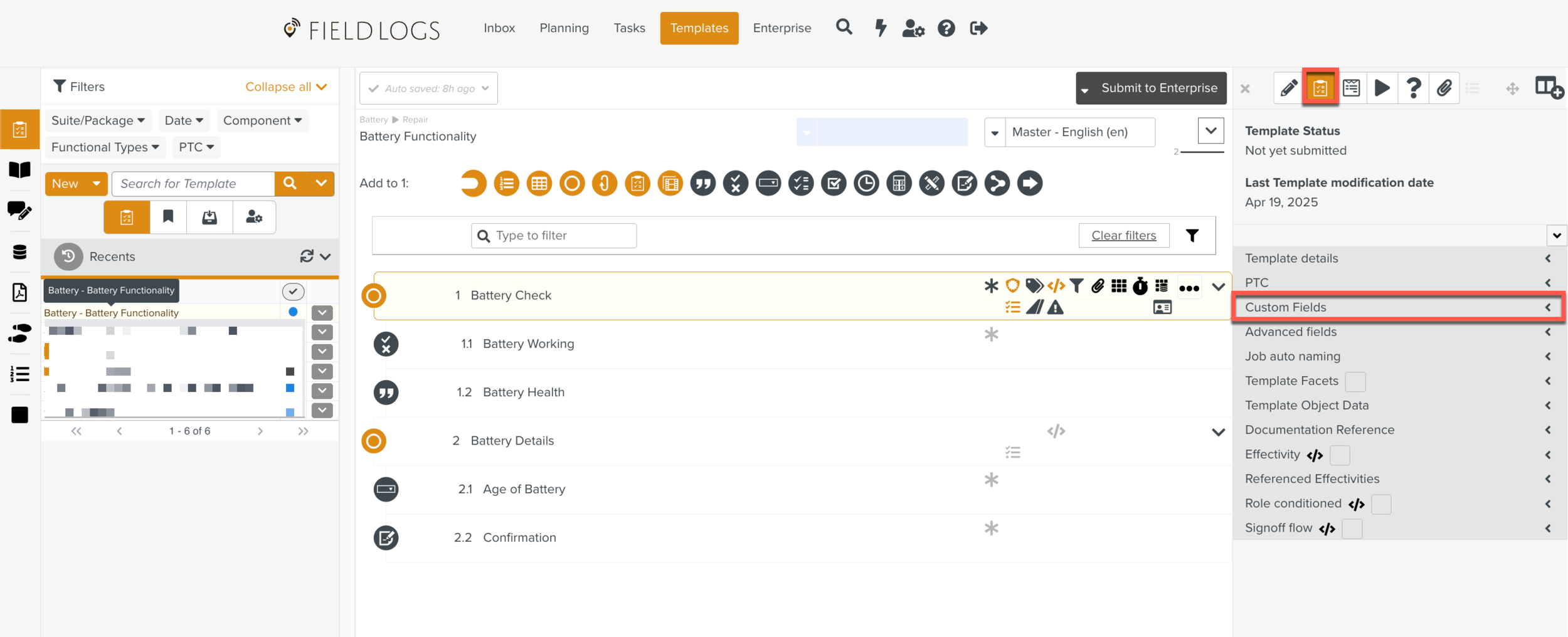Click the warning triangle on Battery Check row

pyautogui.click(x=1056, y=307)
